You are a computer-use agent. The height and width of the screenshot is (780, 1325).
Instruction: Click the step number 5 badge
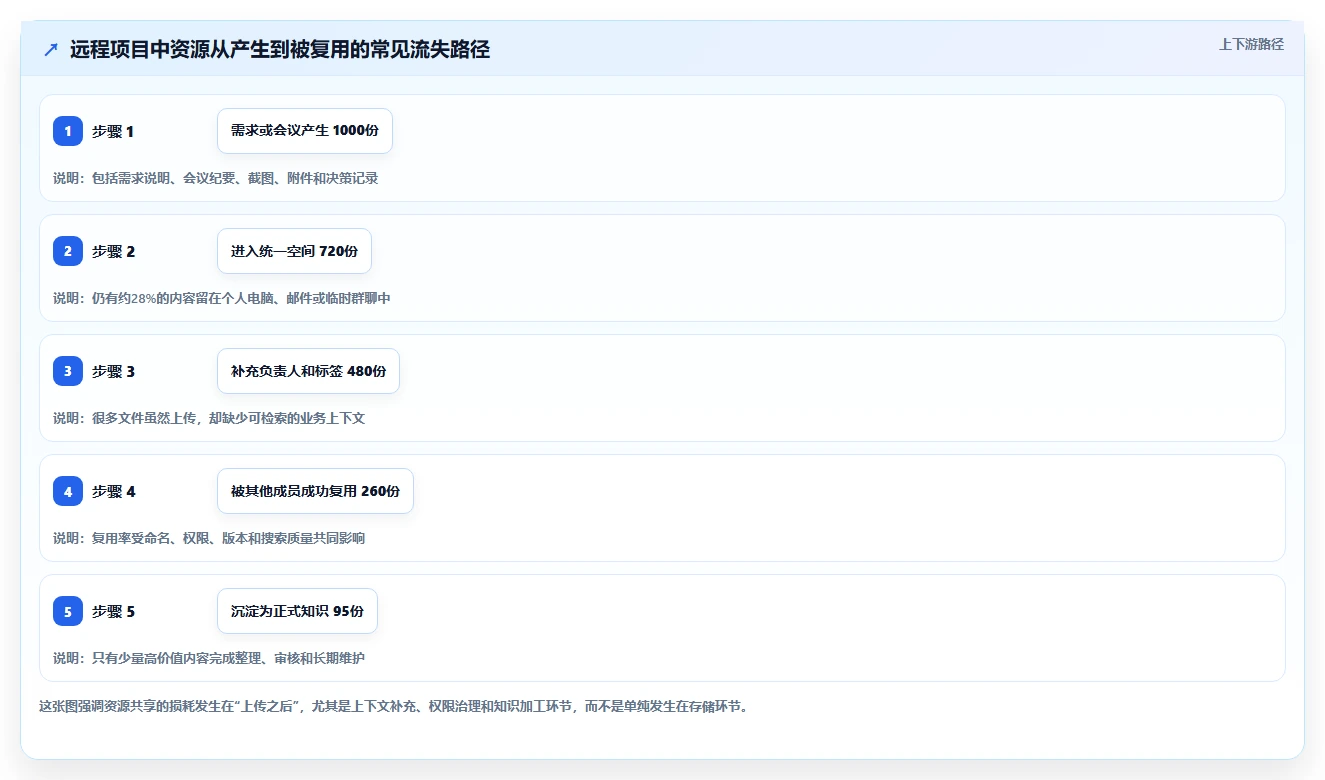68,611
